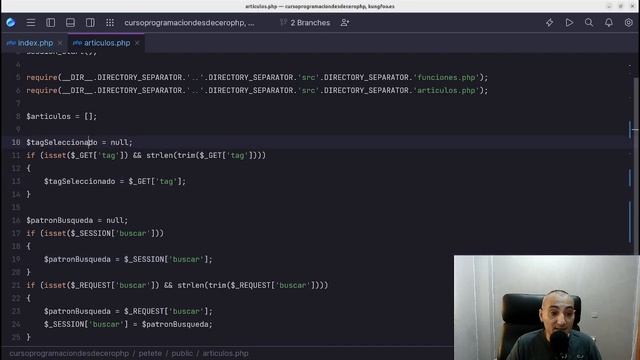Image resolution: width=640 pixels, height=360 pixels.
Task: Open the notifications bell
Action: tap(609, 22)
